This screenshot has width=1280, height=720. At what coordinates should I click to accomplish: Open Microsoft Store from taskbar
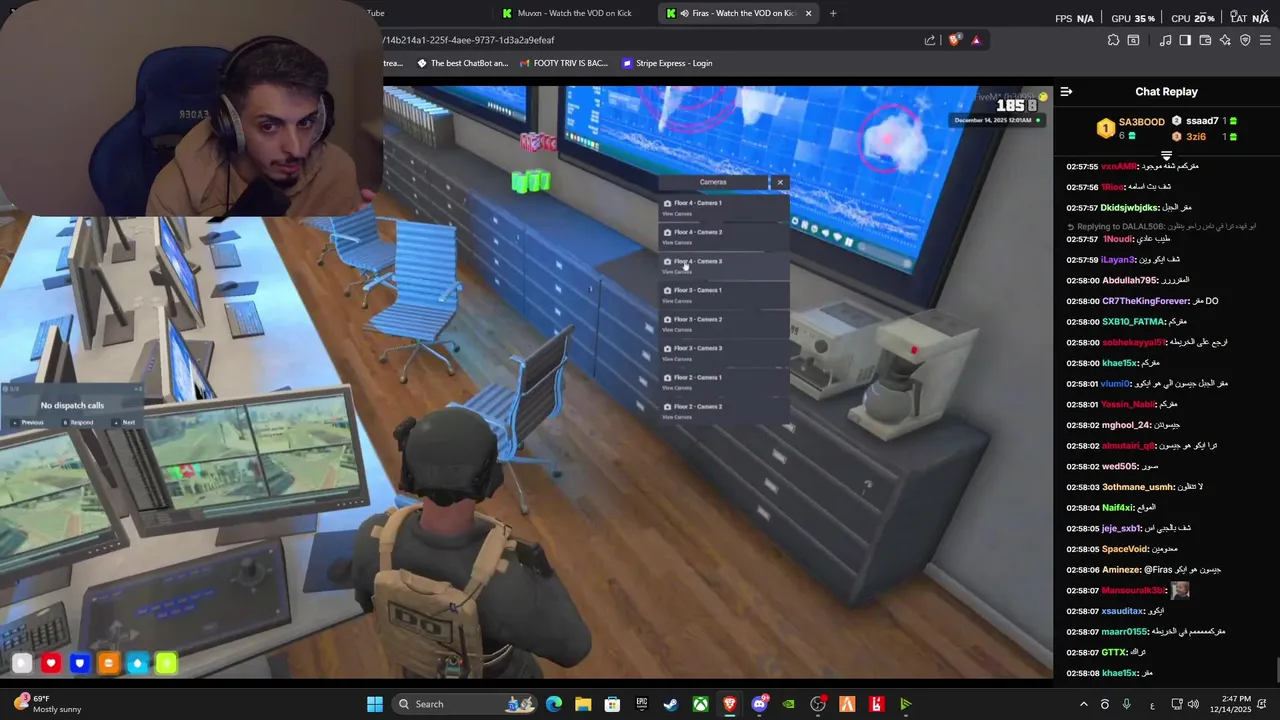click(612, 704)
